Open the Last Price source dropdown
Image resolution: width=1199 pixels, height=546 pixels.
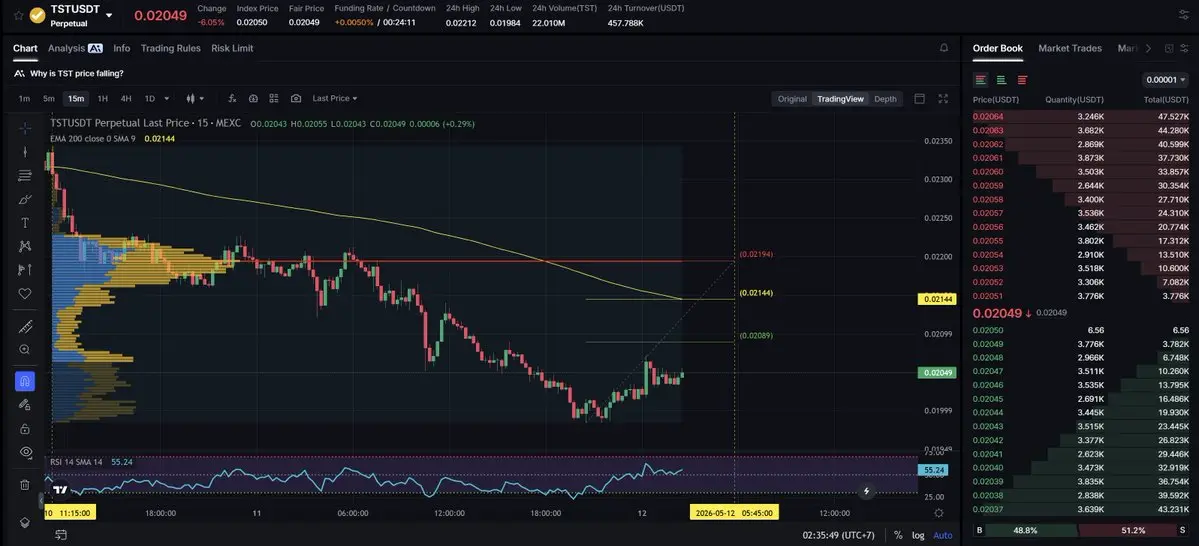pyautogui.click(x=335, y=99)
